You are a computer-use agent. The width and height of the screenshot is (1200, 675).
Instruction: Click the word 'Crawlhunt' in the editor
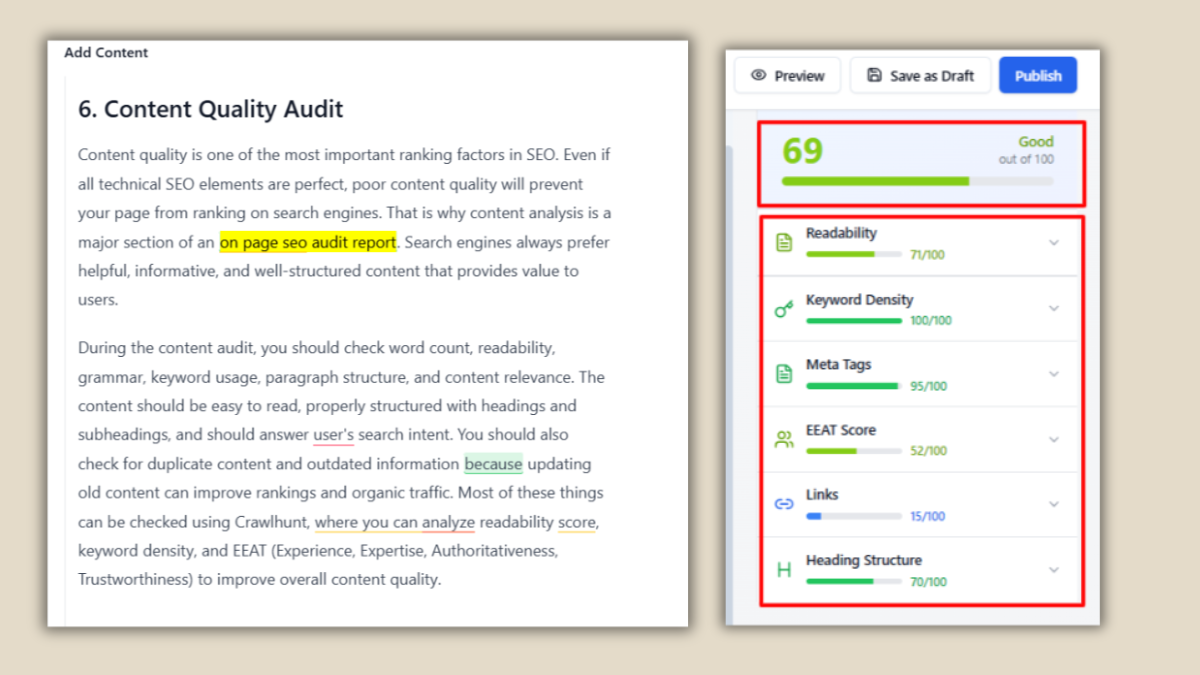pos(272,522)
